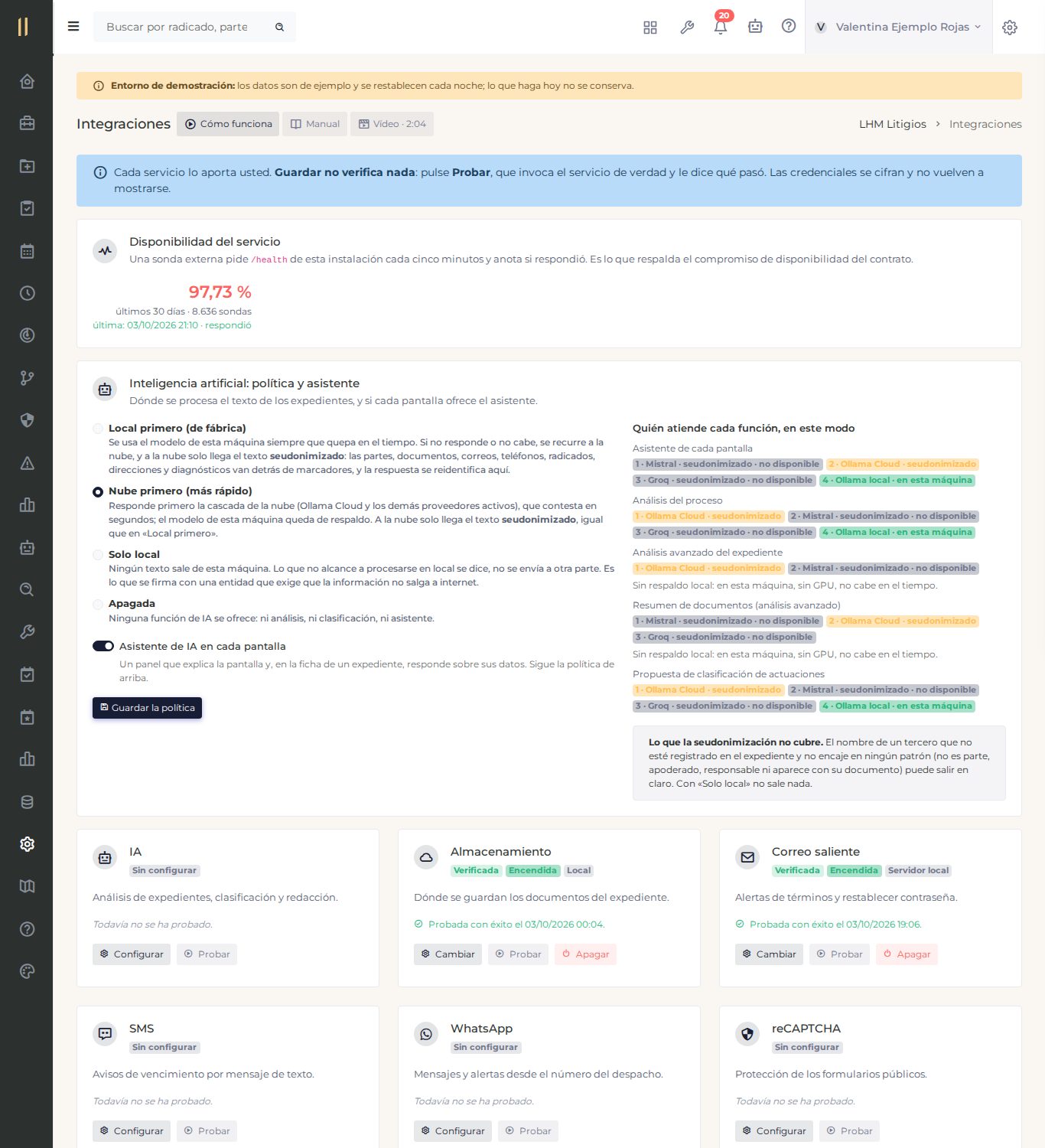Image resolution: width=1045 pixels, height=1148 pixels.
Task: Open the settings gear in top right
Action: pos(1010,28)
